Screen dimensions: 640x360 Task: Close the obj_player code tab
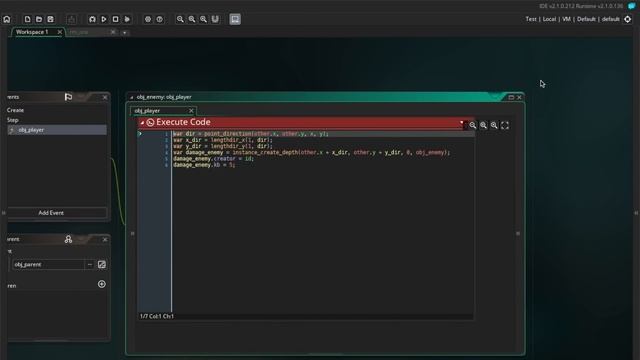191,111
